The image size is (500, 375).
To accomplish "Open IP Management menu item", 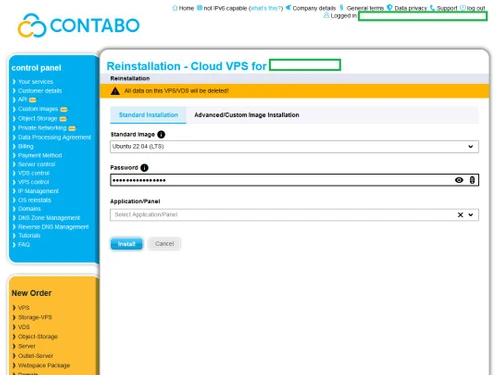I will 38,191.
